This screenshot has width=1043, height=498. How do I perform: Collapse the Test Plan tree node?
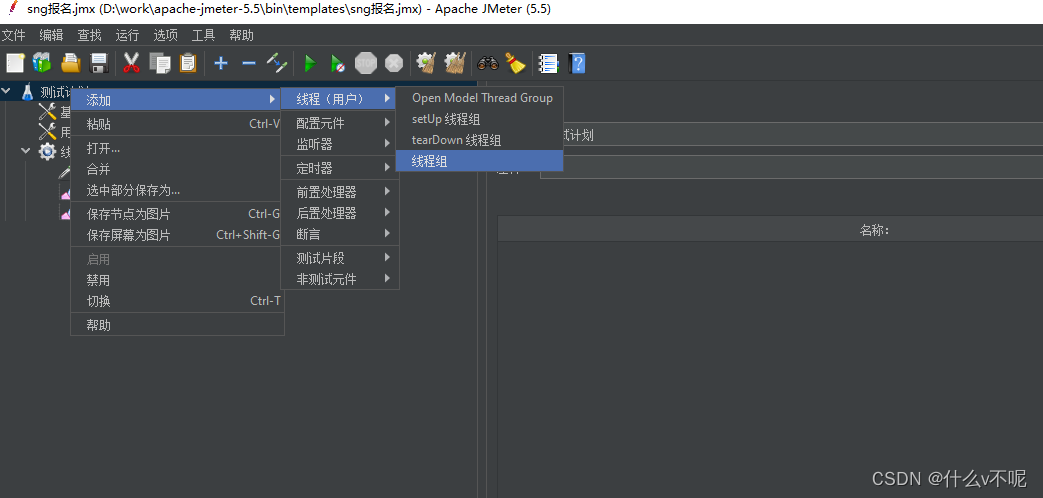point(7,92)
